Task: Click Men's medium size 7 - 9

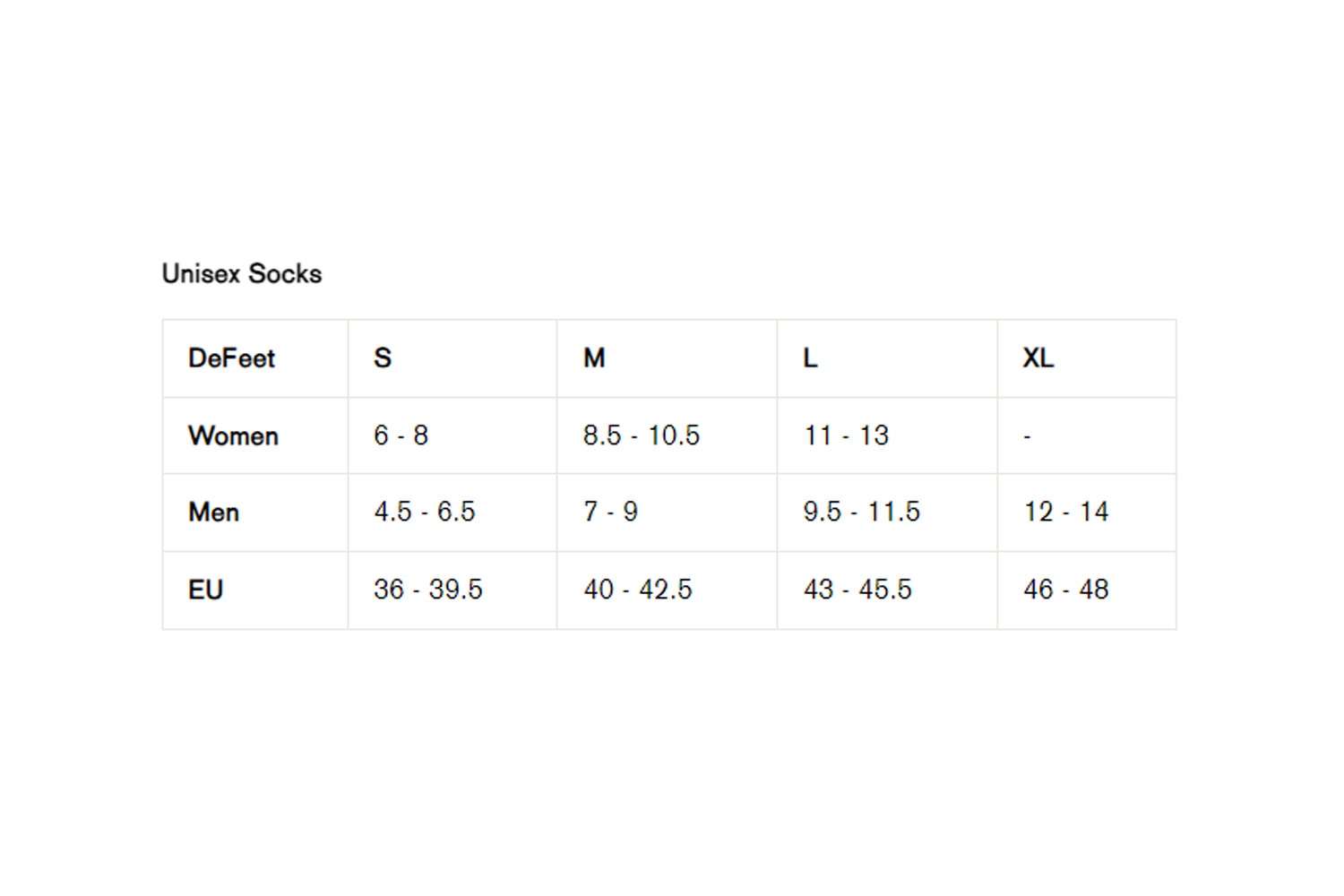Action: coord(610,512)
